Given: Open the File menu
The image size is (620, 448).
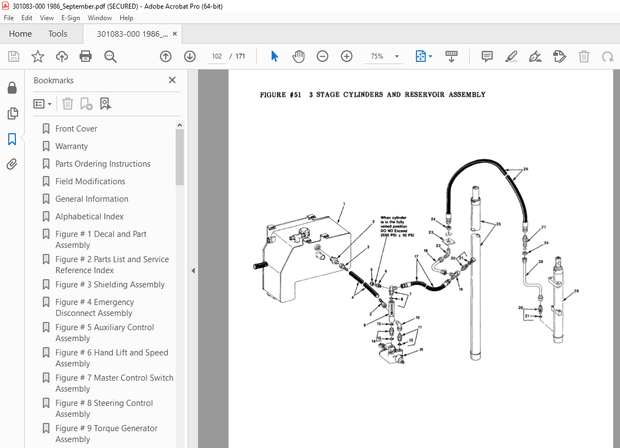Looking at the screenshot, I should (9, 18).
